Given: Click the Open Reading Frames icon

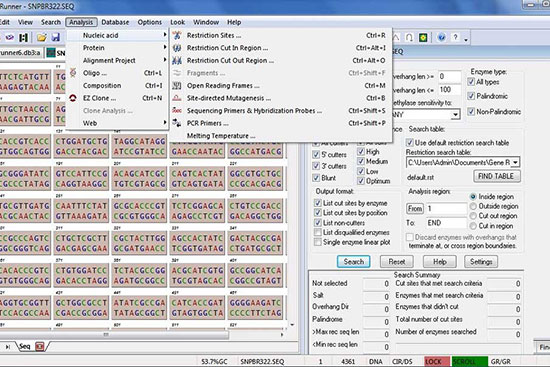Looking at the screenshot, I should tap(177, 86).
